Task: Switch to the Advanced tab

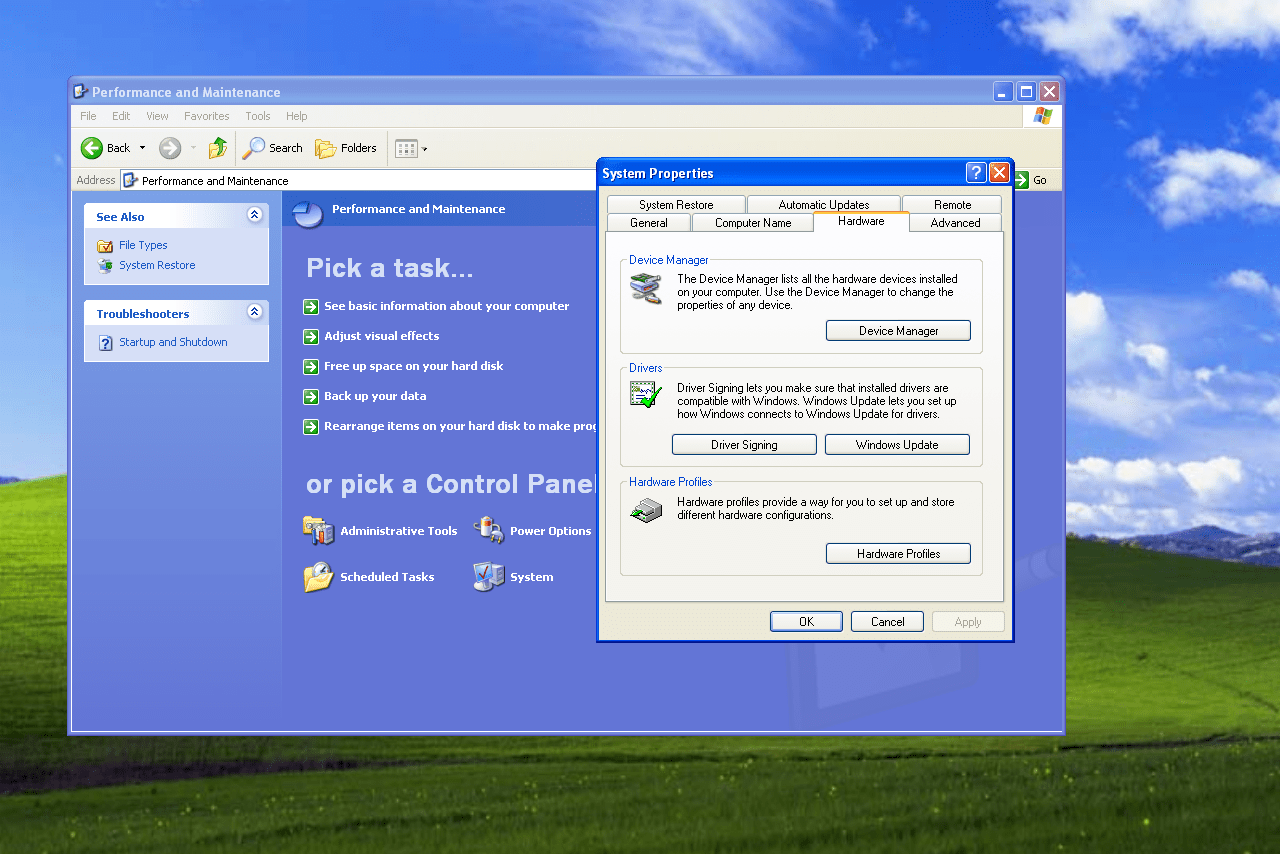Action: [x=956, y=222]
